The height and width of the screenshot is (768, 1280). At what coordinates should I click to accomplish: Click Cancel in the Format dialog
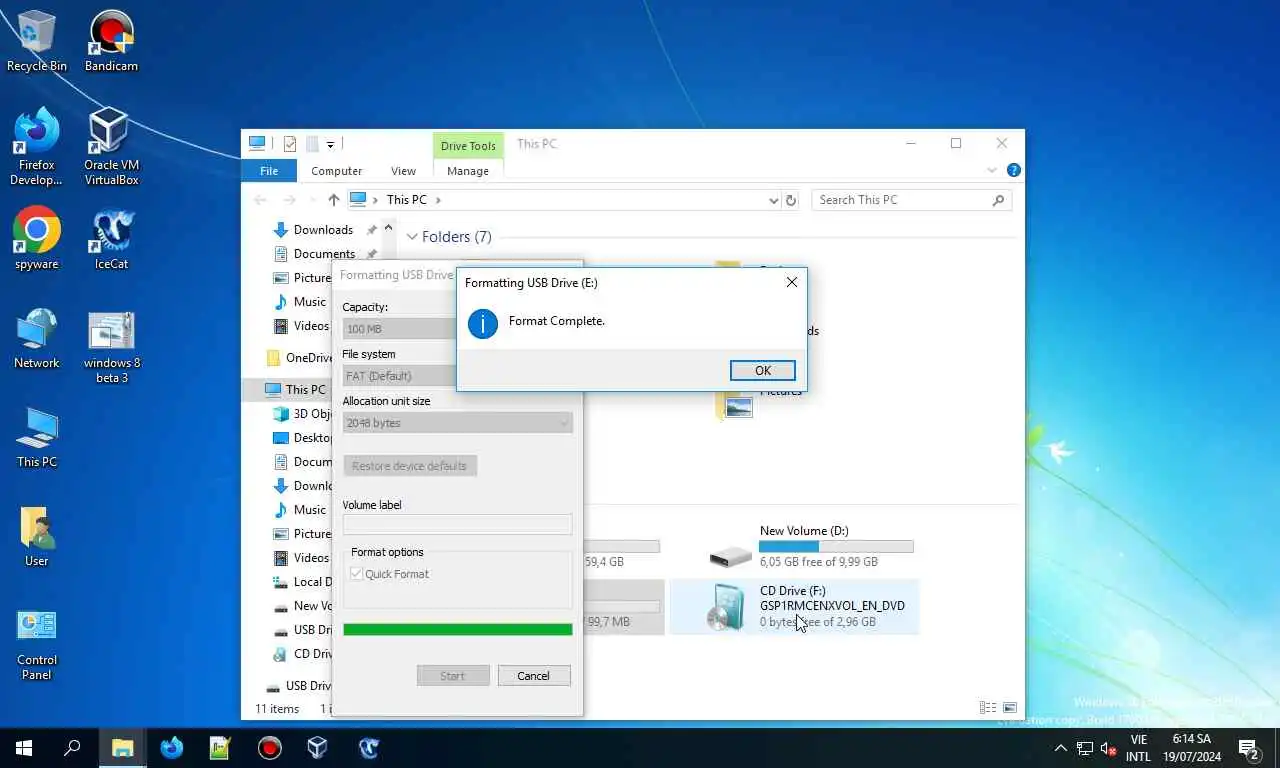click(533, 676)
